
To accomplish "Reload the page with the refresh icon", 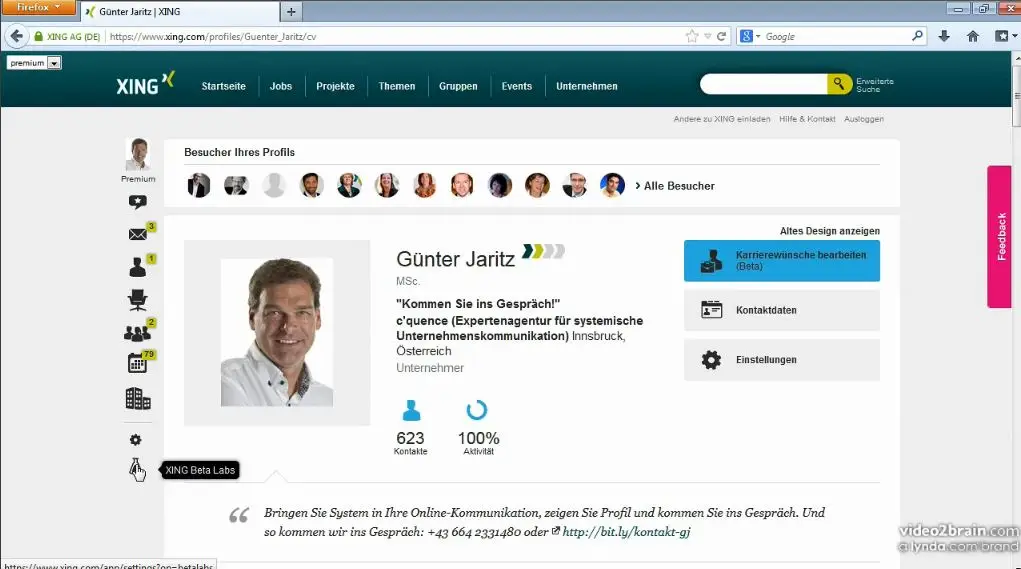I will (721, 36).
